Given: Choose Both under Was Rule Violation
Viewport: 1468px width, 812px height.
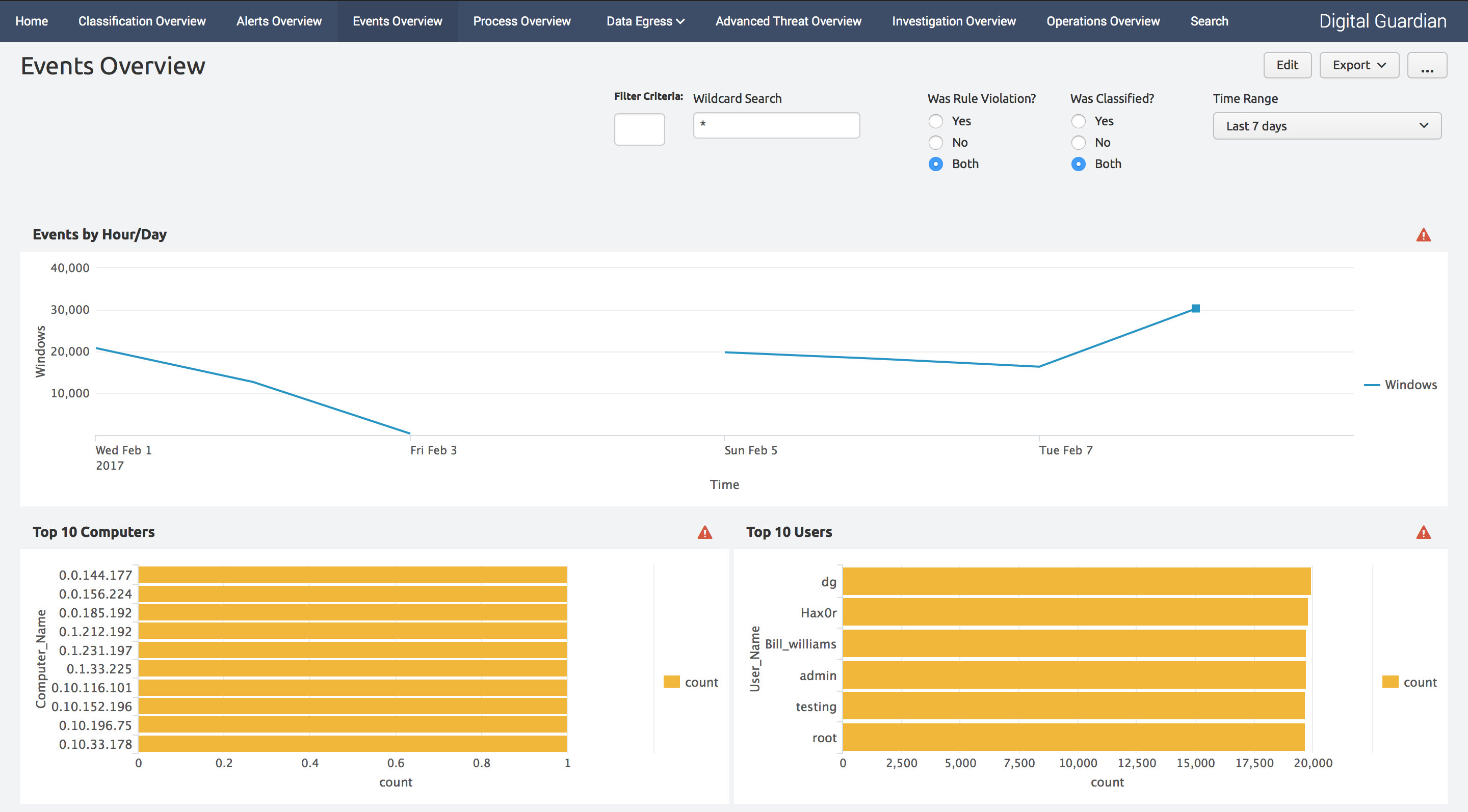Looking at the screenshot, I should [x=936, y=164].
